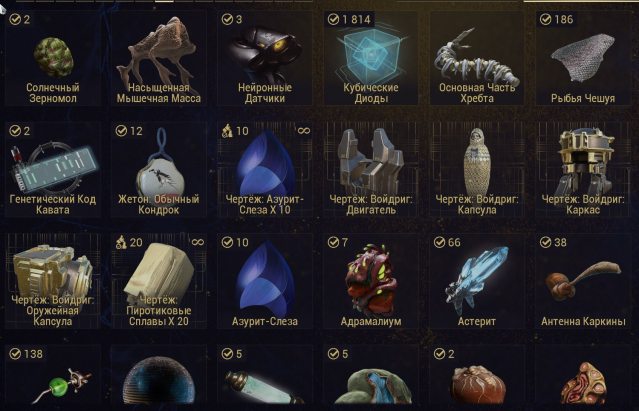The height and width of the screenshot is (411, 639).
Task: Select Чертёж: Войдриг: Капсула blueprint
Action: (x=477, y=170)
